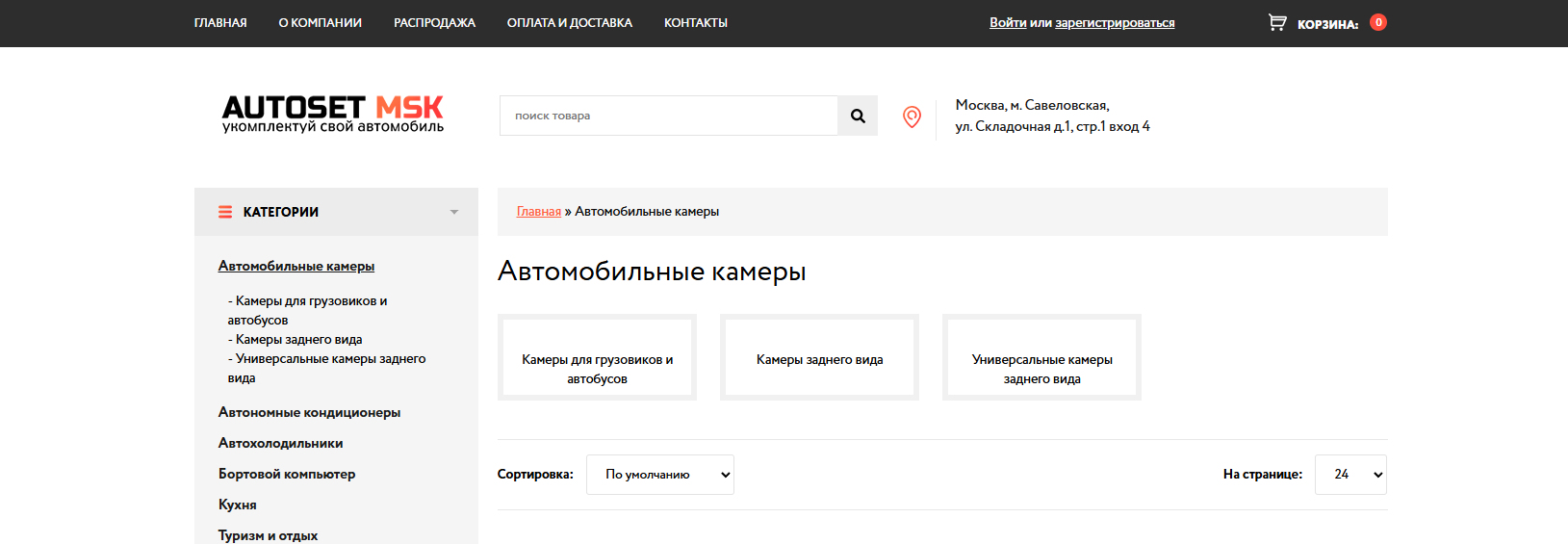Open the На странице dropdown
Viewport: 1568px width, 544px height.
point(1350,475)
